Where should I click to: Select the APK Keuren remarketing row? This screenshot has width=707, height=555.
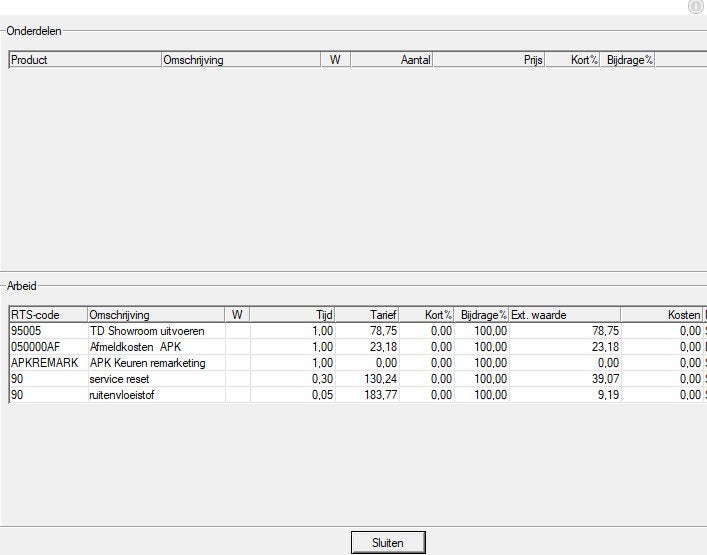coord(358,363)
